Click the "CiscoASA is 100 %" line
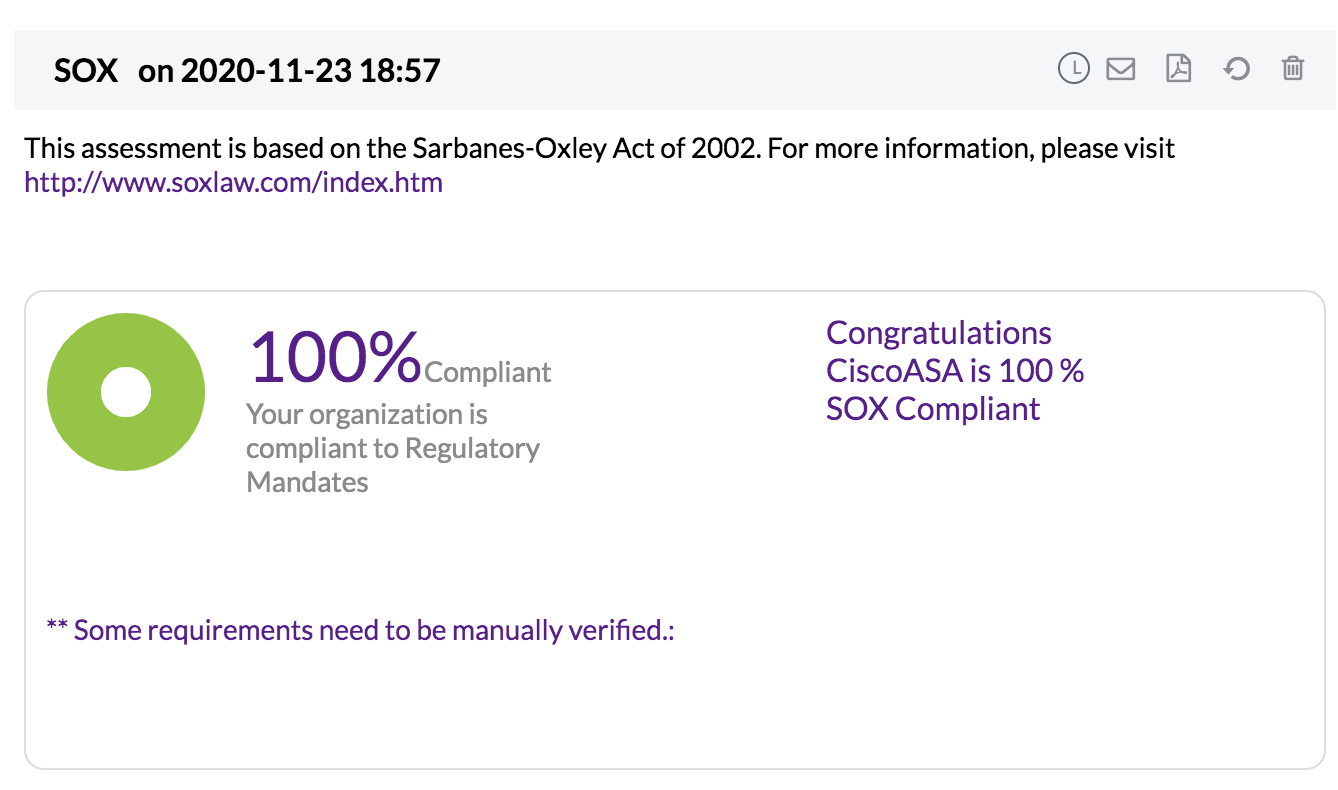 pos(954,371)
